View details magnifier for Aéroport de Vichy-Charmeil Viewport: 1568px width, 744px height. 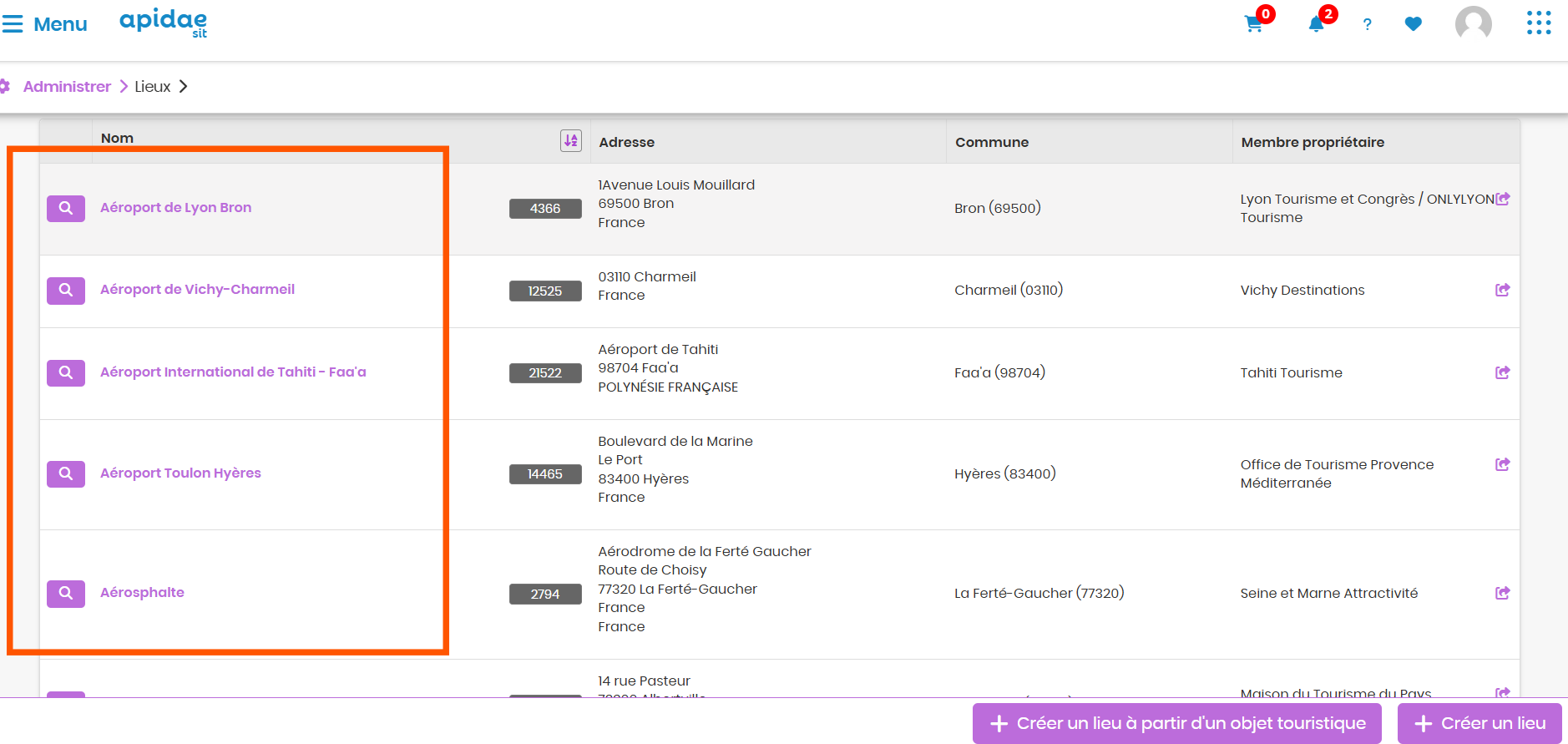pyautogui.click(x=66, y=290)
